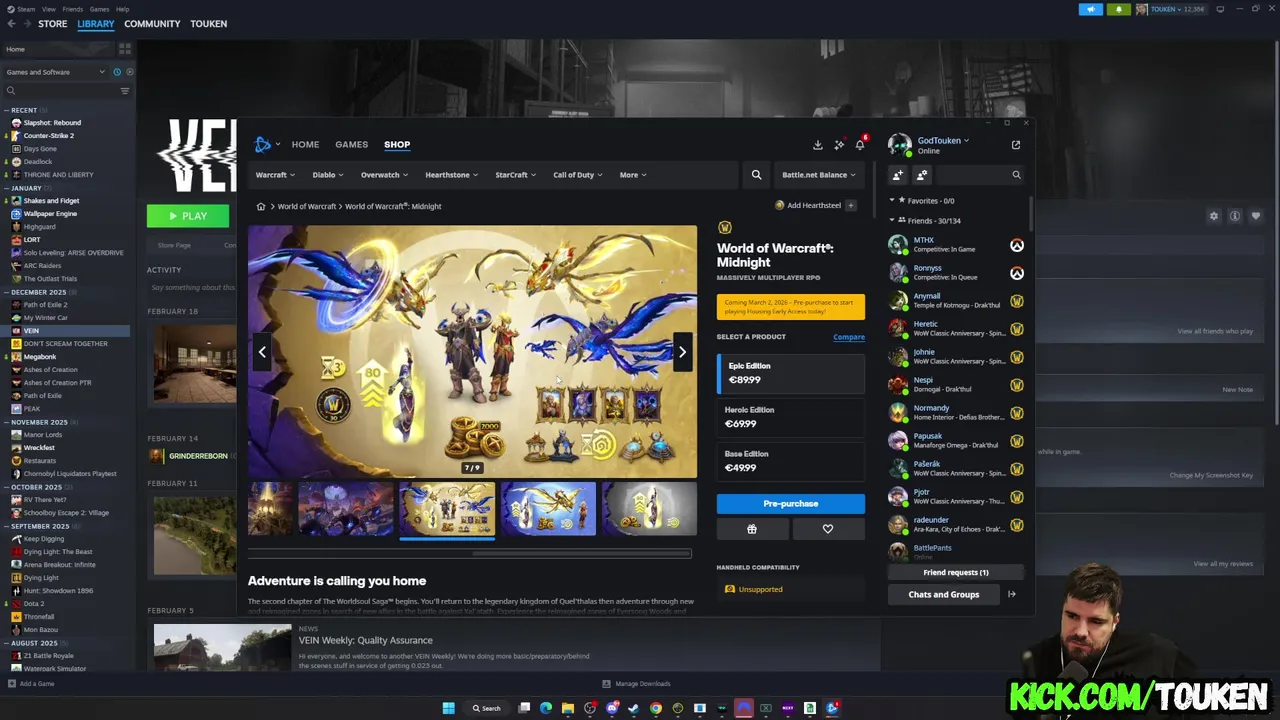1280x720 pixels.
Task: Open GodTouken profile status dropdown
Action: point(943,141)
